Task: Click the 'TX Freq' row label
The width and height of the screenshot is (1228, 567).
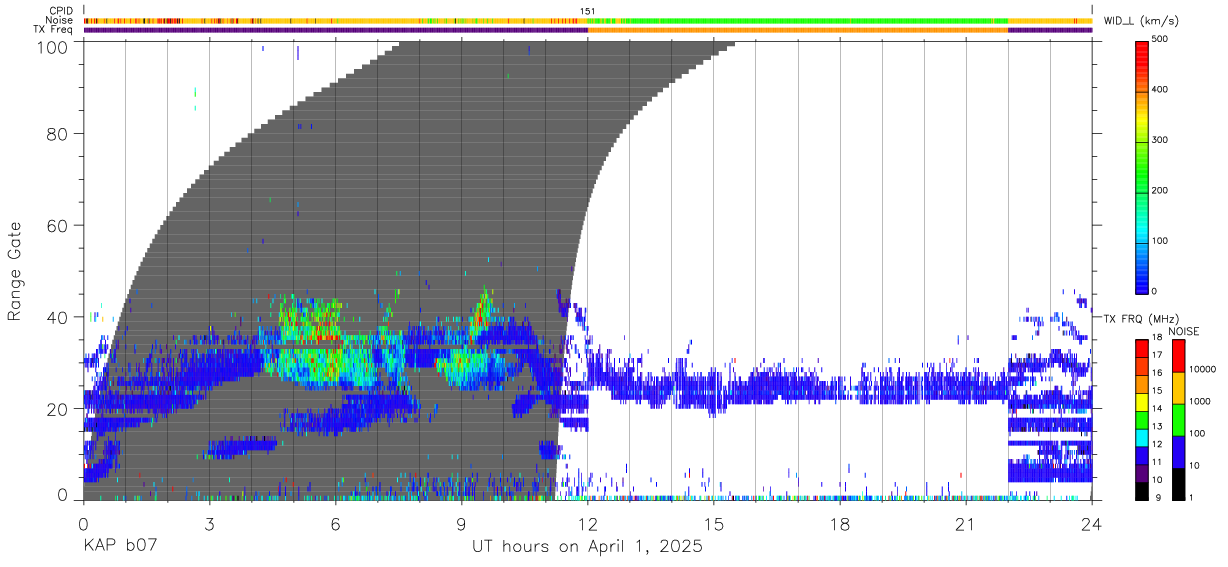Action: [x=55, y=29]
